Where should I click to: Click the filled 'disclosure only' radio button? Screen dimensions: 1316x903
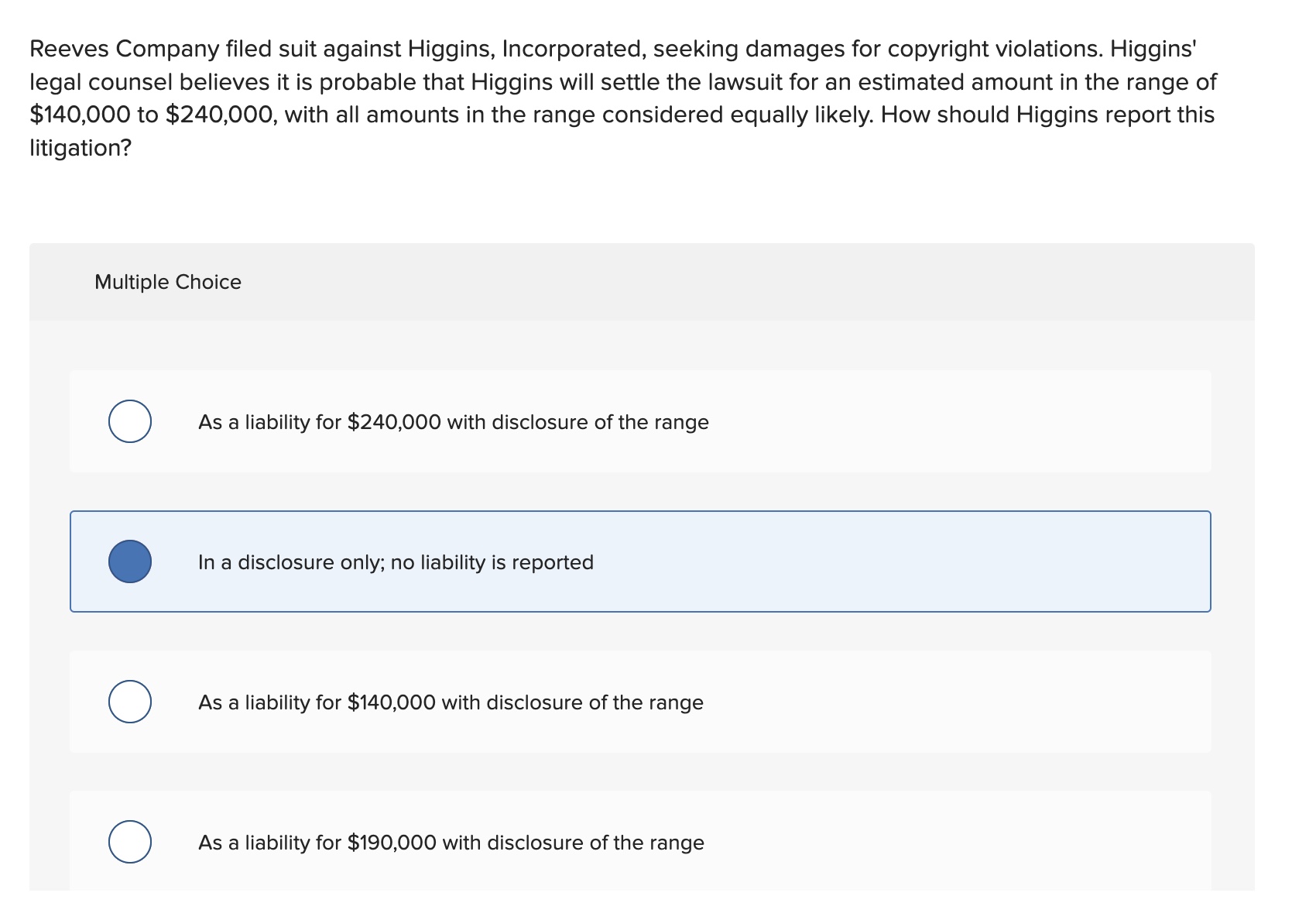[x=130, y=561]
